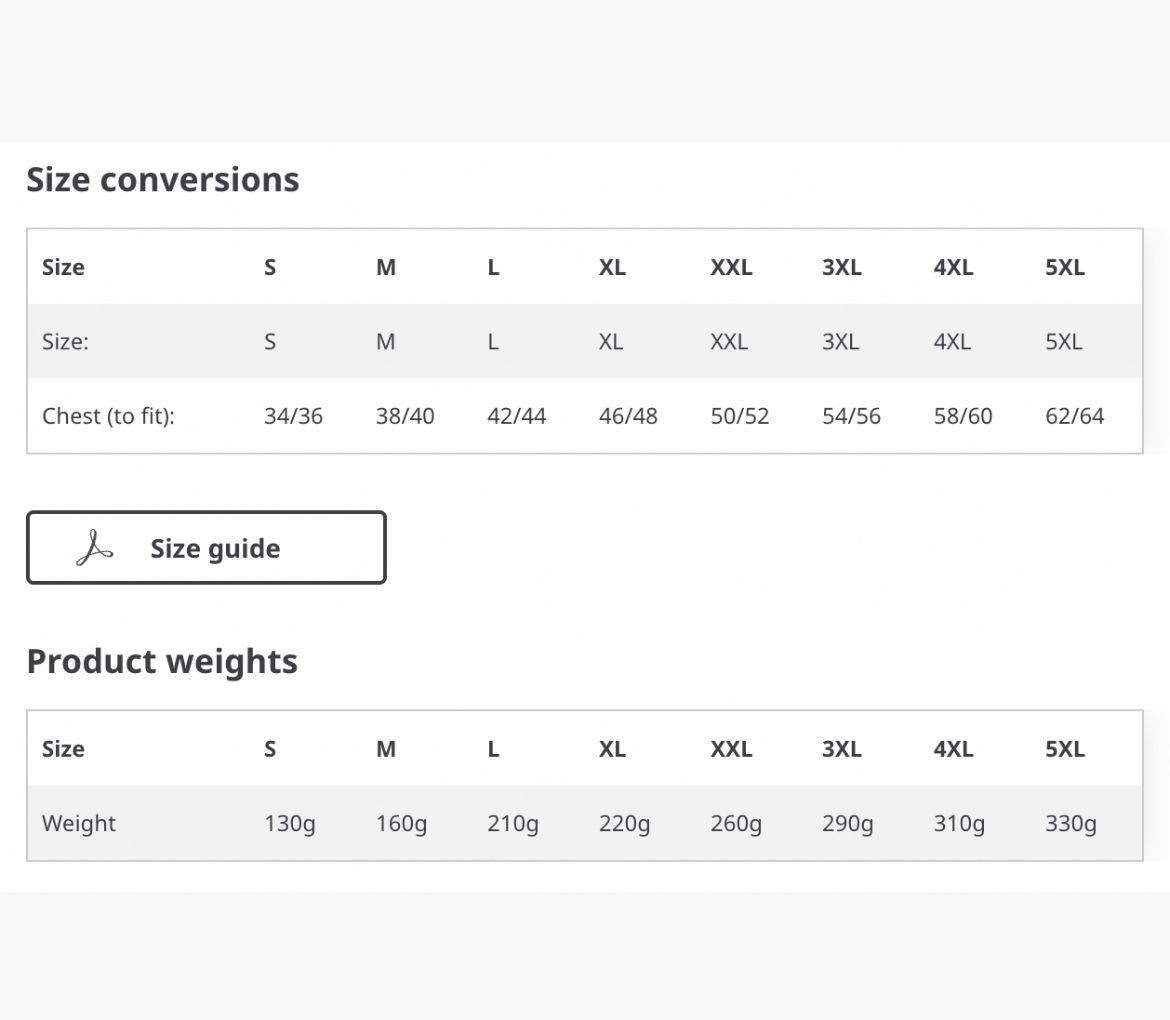The height and width of the screenshot is (1020, 1170).
Task: Click the Size conversions heading
Action: point(163,180)
